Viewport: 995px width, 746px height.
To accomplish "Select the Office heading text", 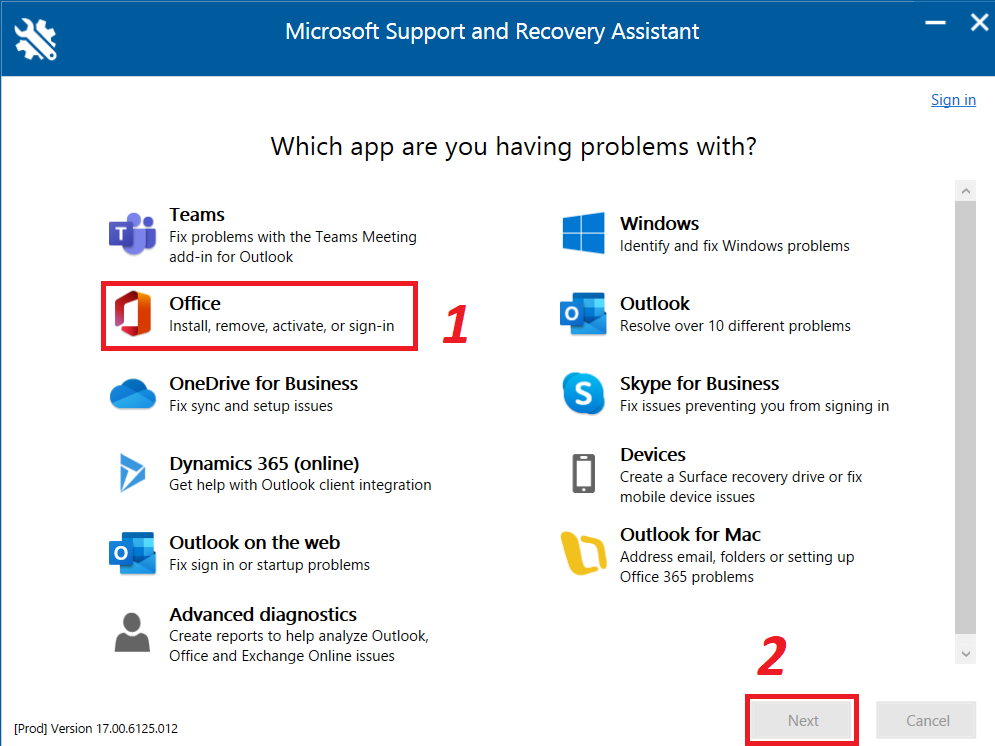I will (195, 303).
